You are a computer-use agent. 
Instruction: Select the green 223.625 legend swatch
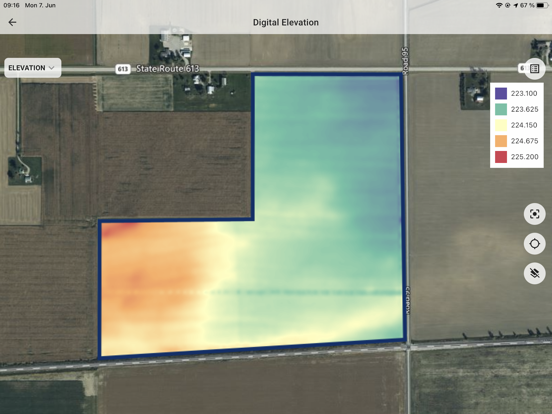[x=501, y=109]
